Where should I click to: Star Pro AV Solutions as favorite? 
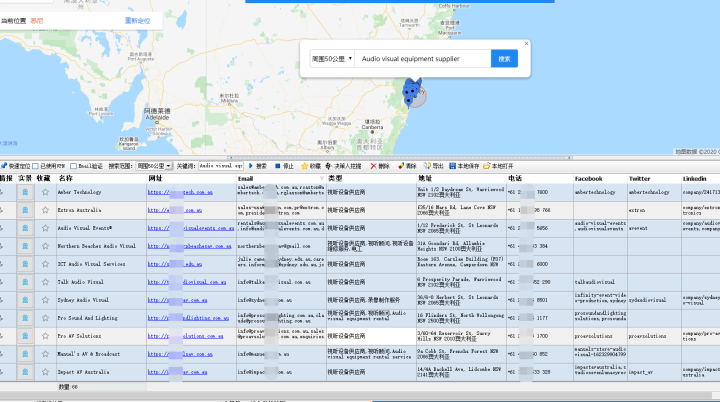pos(45,336)
